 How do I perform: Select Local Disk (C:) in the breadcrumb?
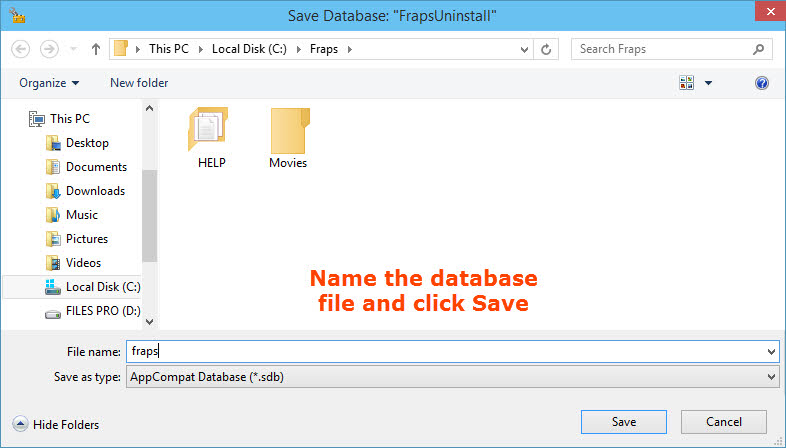click(x=249, y=49)
